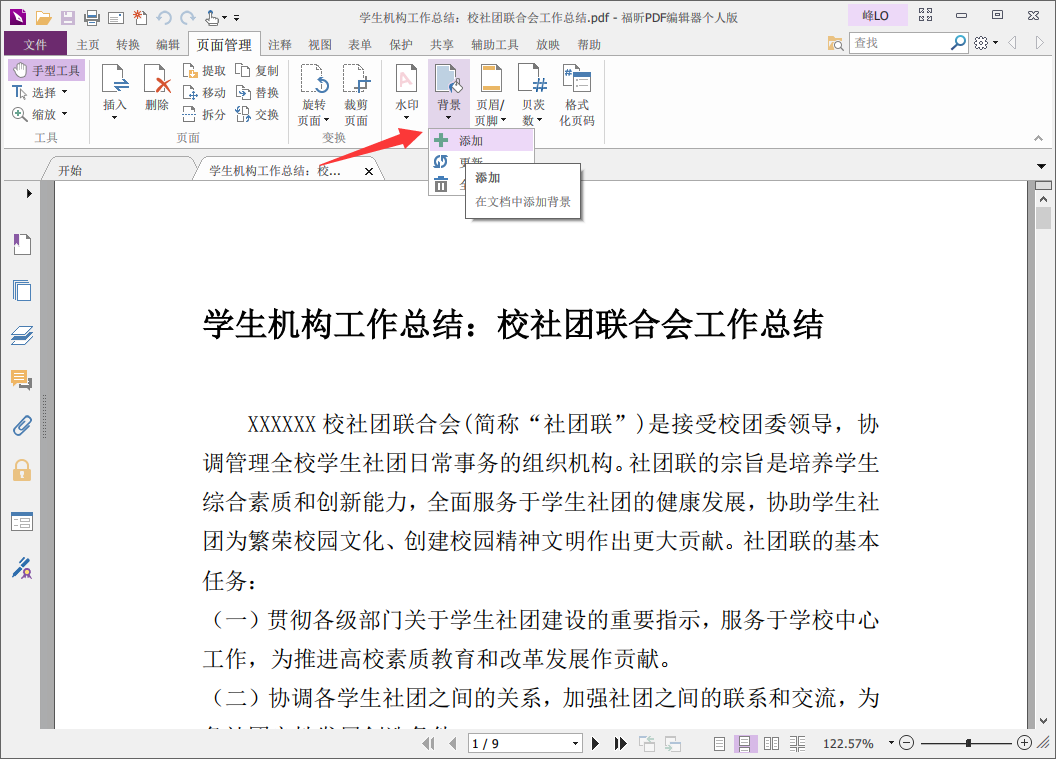The image size is (1056, 759).
Task: Choose Extract pages (提取)
Action: tap(204, 70)
